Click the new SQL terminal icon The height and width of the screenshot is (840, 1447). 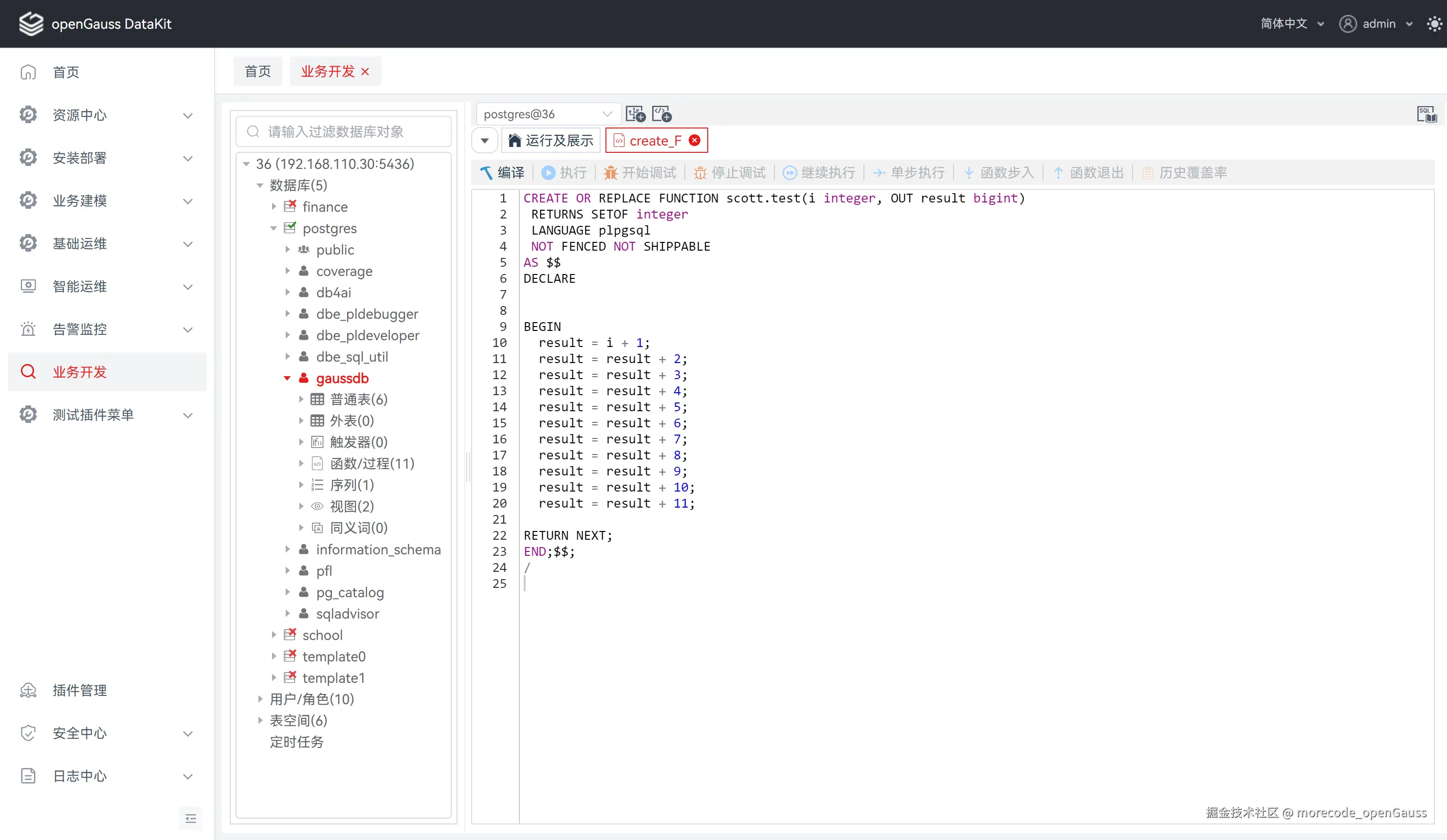tap(635, 114)
